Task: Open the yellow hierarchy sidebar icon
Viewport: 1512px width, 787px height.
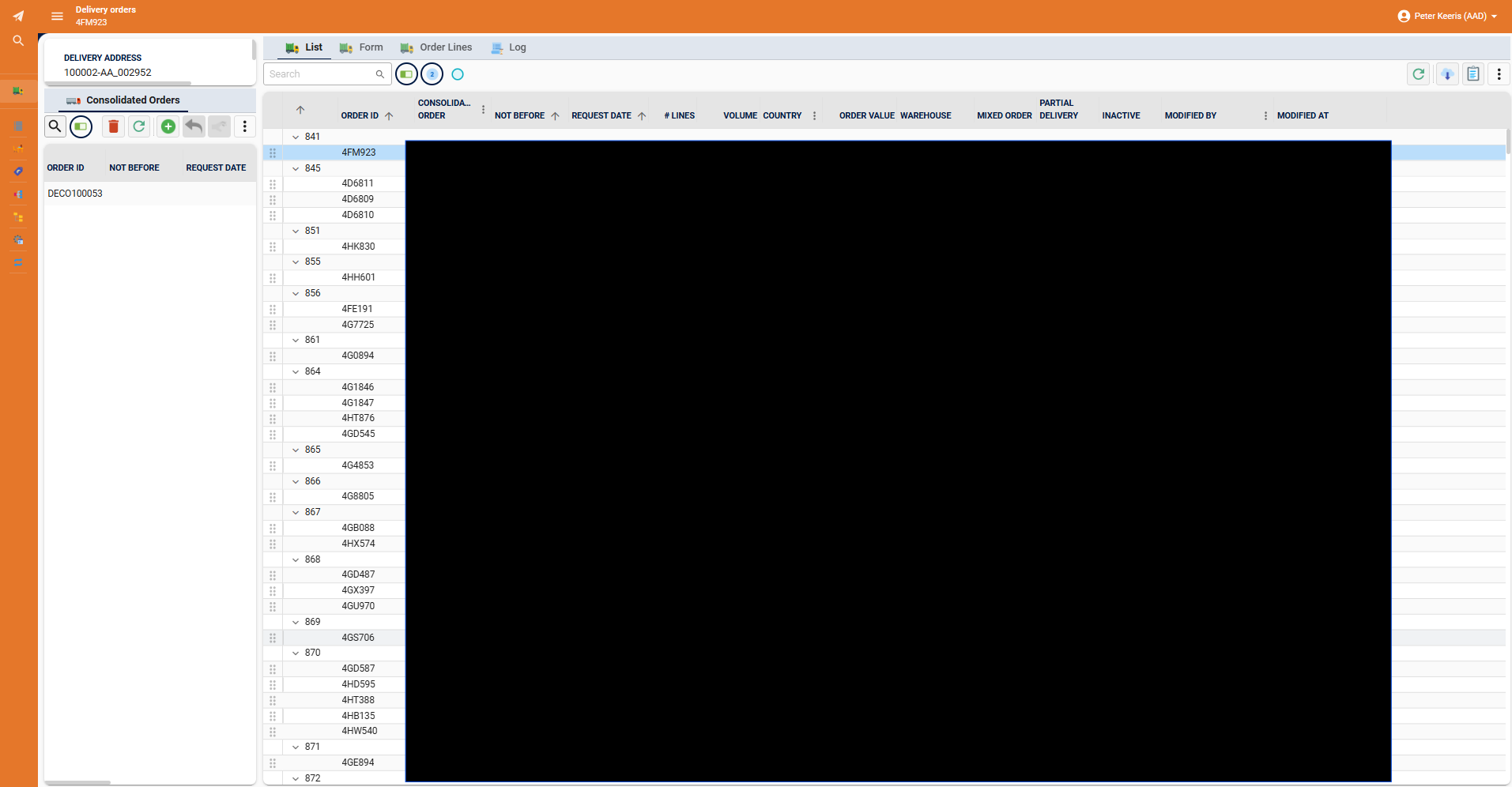Action: tap(18, 217)
